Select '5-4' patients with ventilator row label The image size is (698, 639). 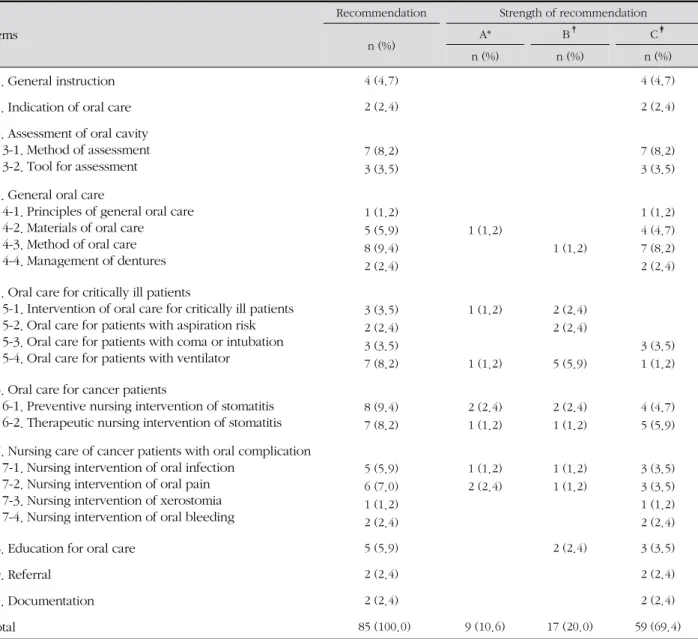116,358
